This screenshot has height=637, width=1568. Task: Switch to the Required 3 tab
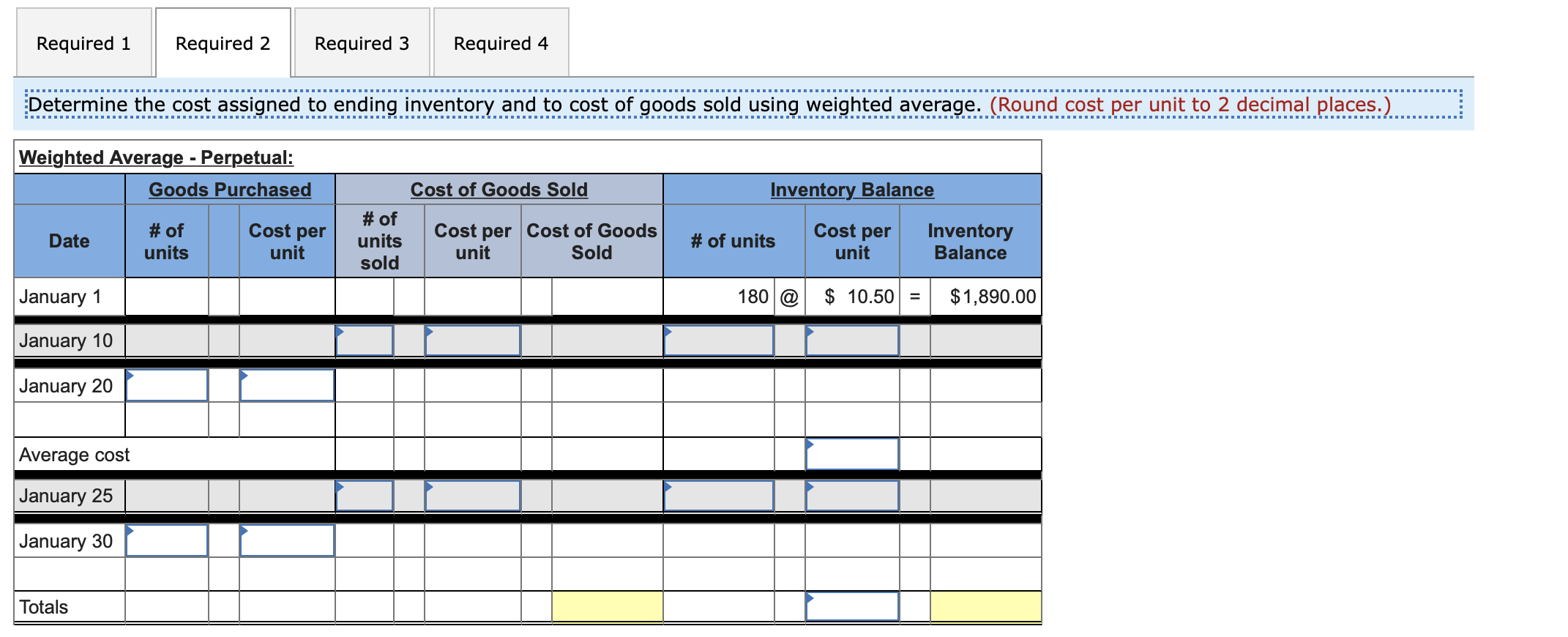coord(362,43)
